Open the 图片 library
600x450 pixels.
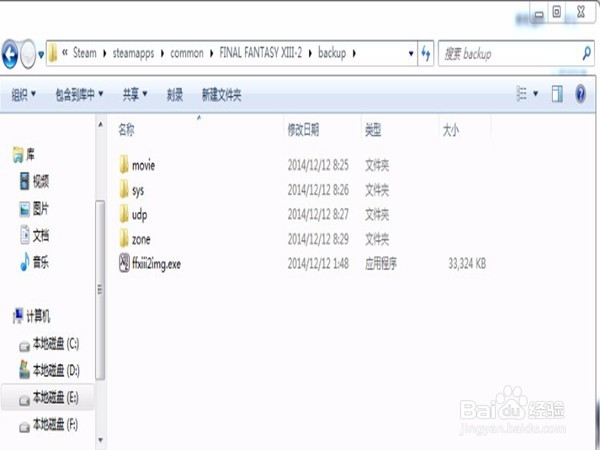pos(41,209)
